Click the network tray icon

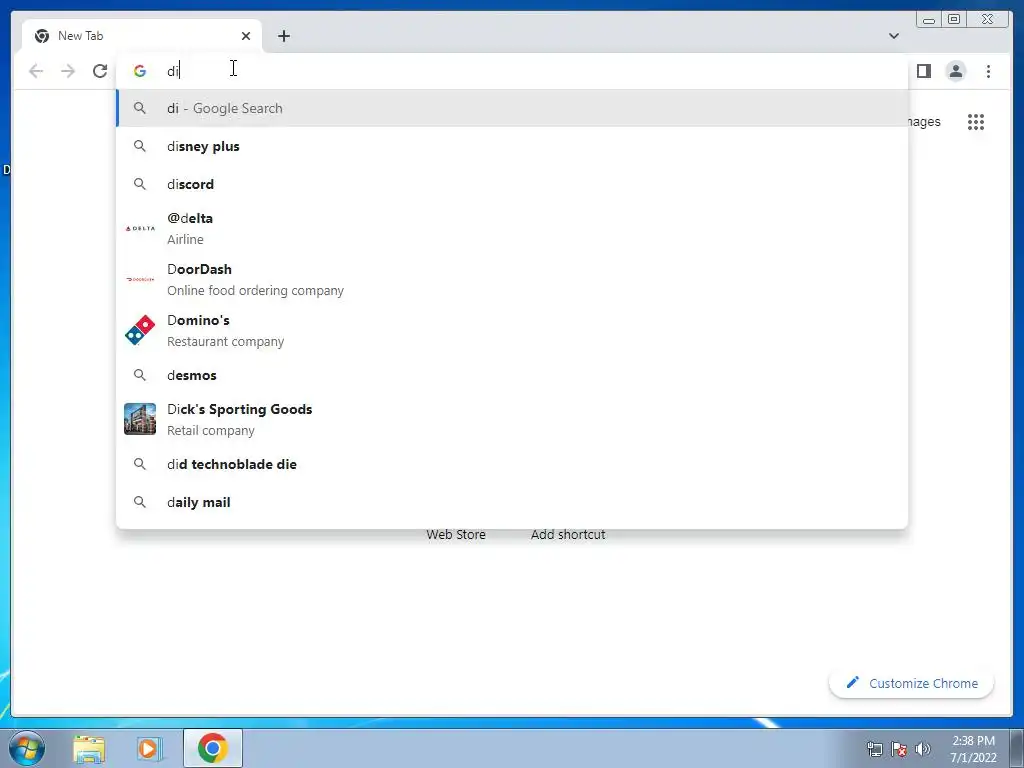click(x=874, y=749)
